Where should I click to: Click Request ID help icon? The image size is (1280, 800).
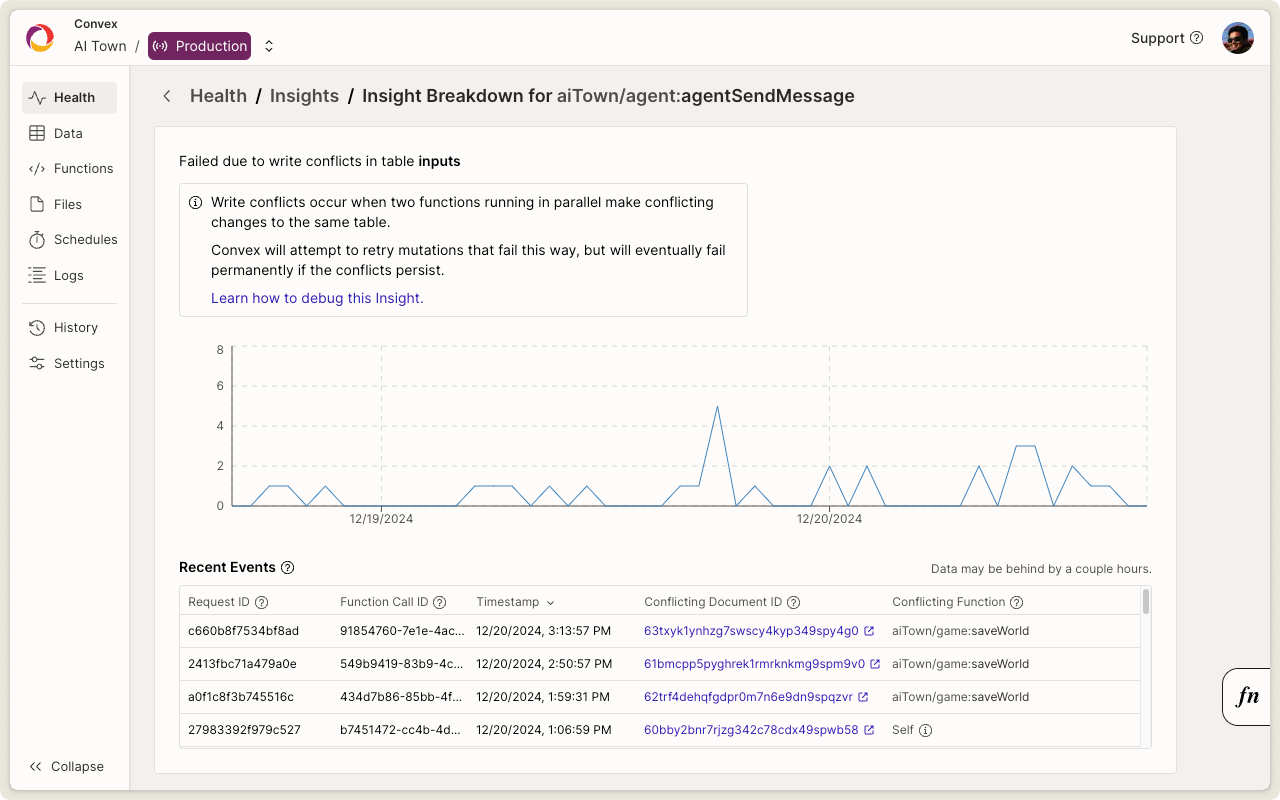click(262, 602)
